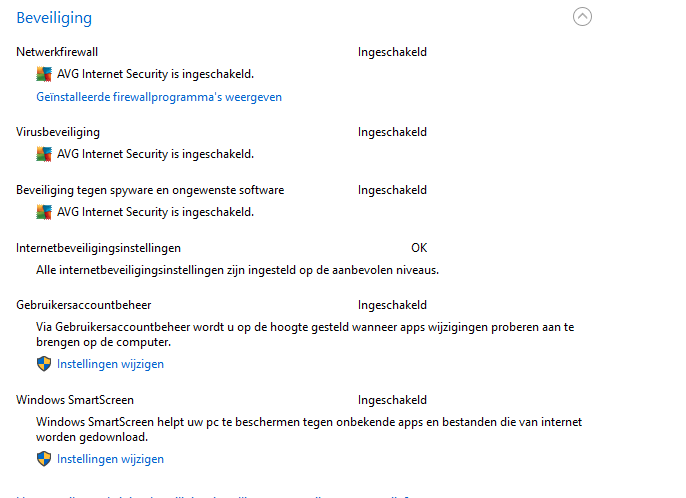Click Ingeschakeld status next to Windows SmartScreen

pos(392,400)
